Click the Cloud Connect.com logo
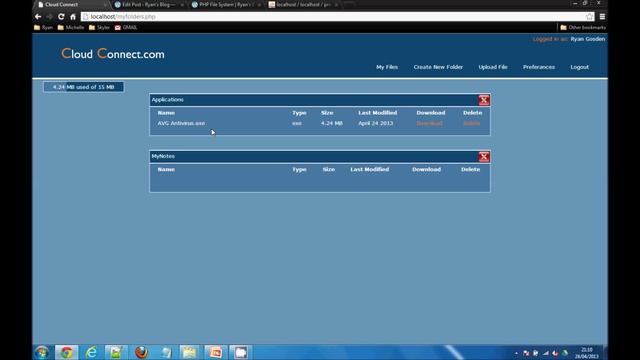 (x=113, y=53)
